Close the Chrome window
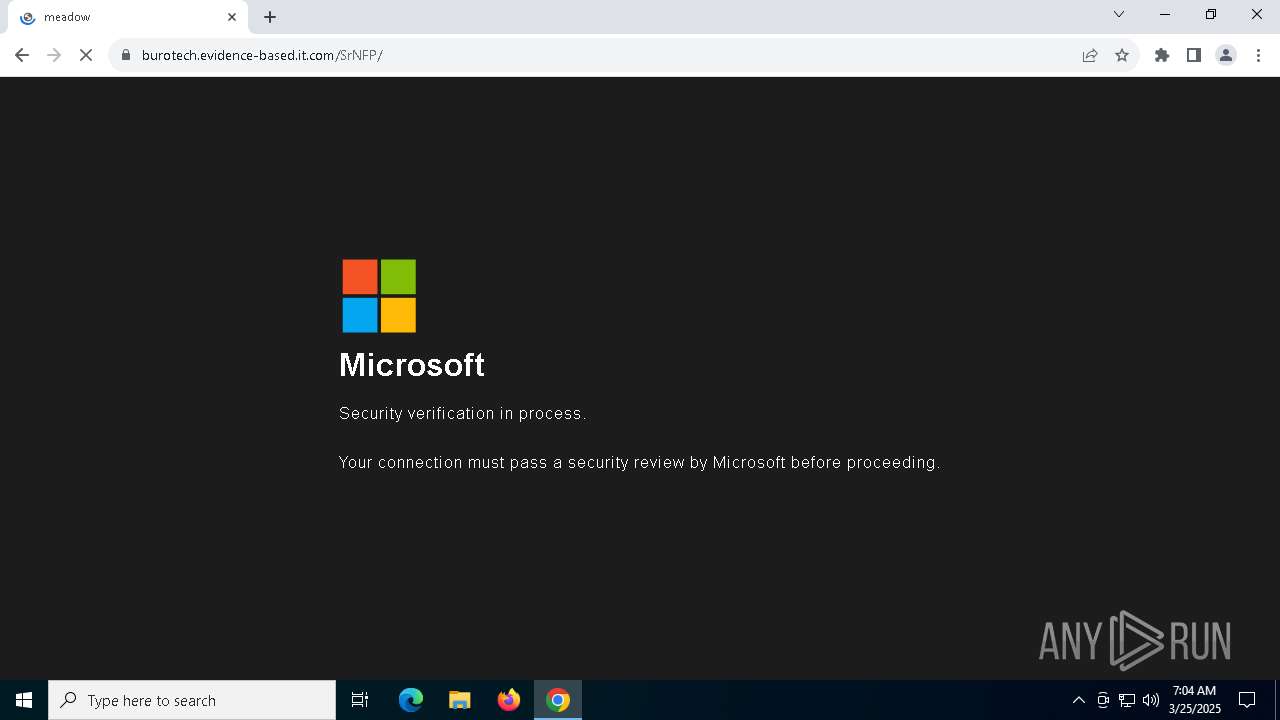The height and width of the screenshot is (720, 1280). [1257, 14]
